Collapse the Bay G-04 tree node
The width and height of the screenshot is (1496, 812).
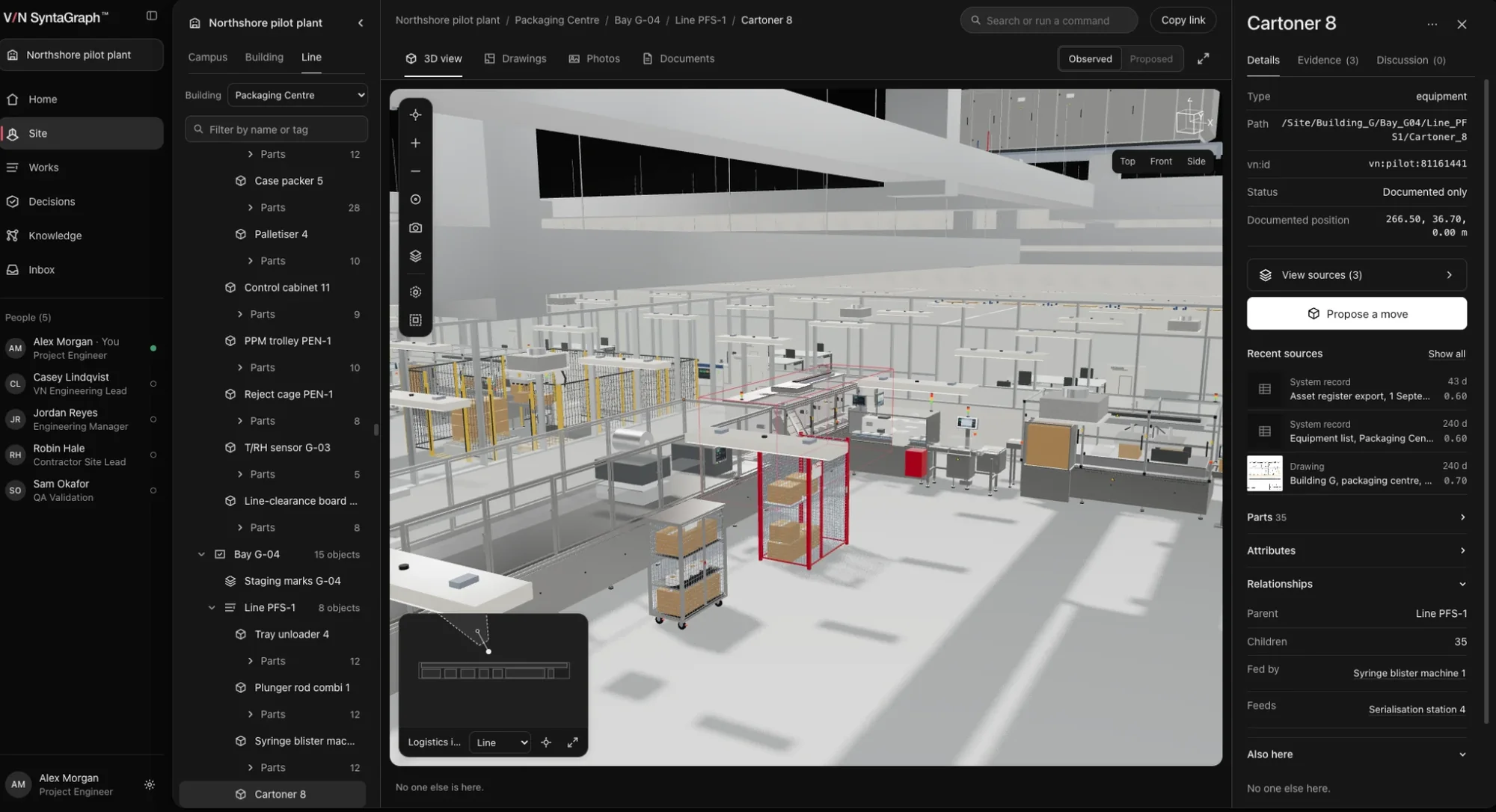(x=201, y=555)
